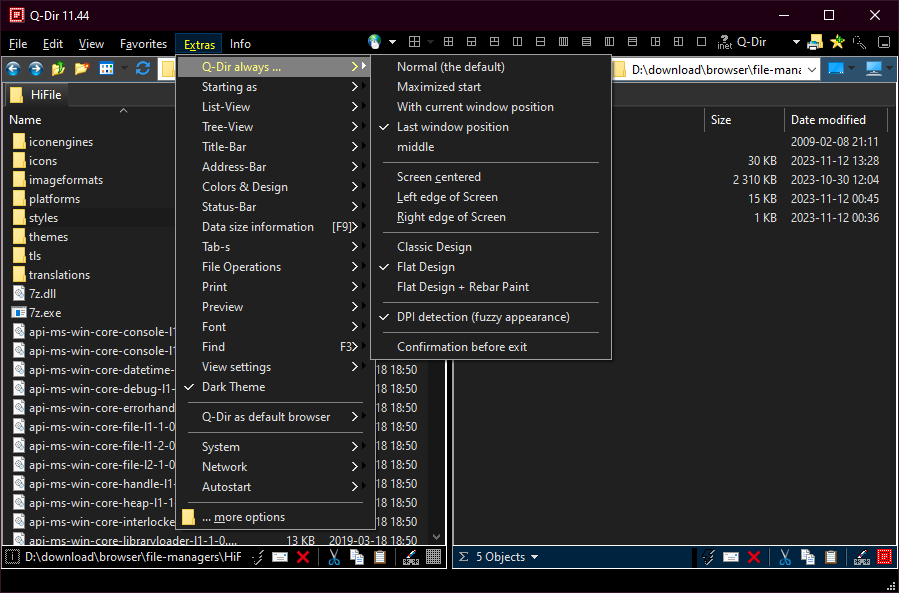Select the translations folder in file list
This screenshot has height=593, width=899.
(59, 275)
